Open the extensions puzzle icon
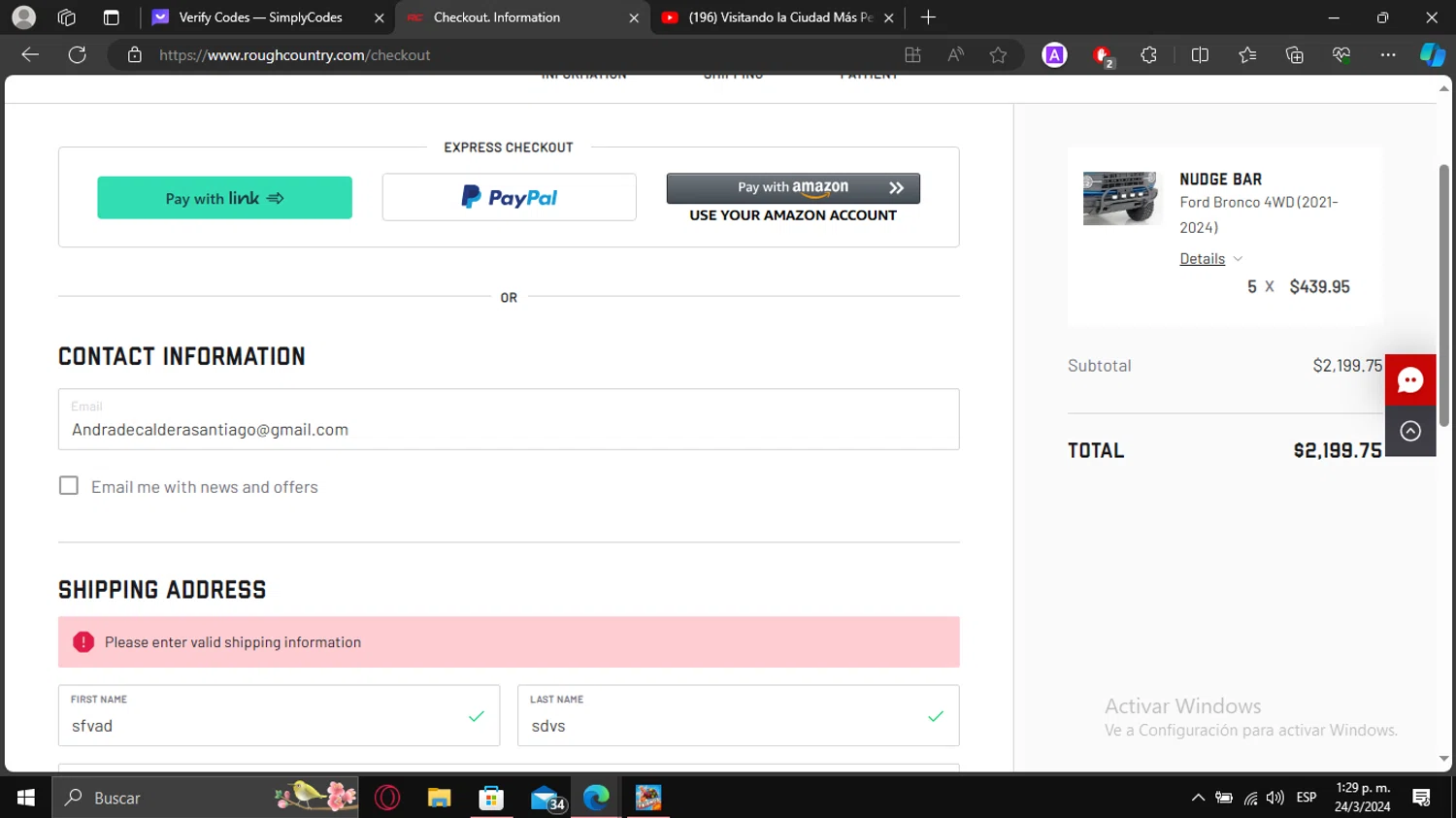 (x=1149, y=55)
